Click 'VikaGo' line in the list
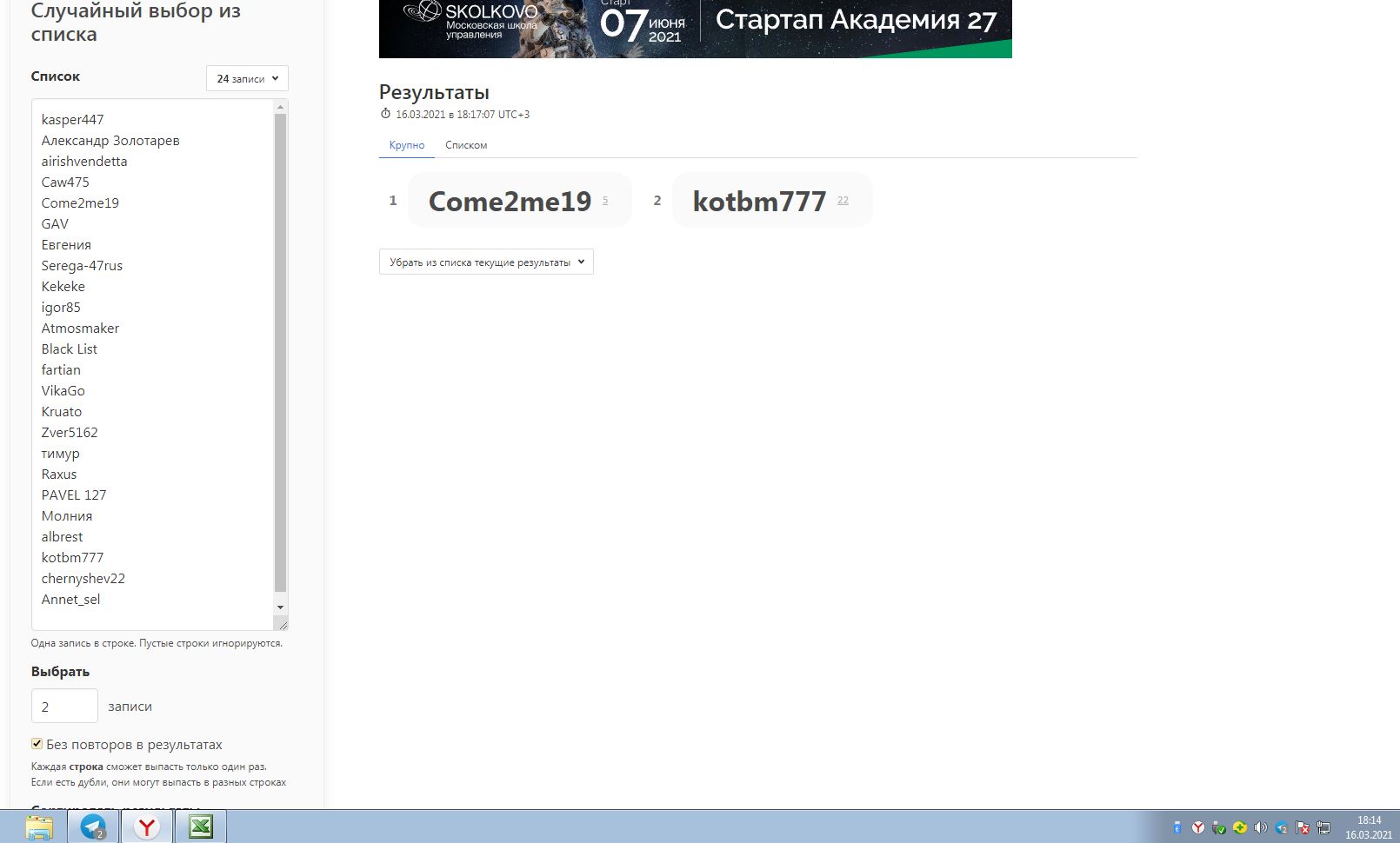The width and height of the screenshot is (1400, 843). (x=63, y=391)
